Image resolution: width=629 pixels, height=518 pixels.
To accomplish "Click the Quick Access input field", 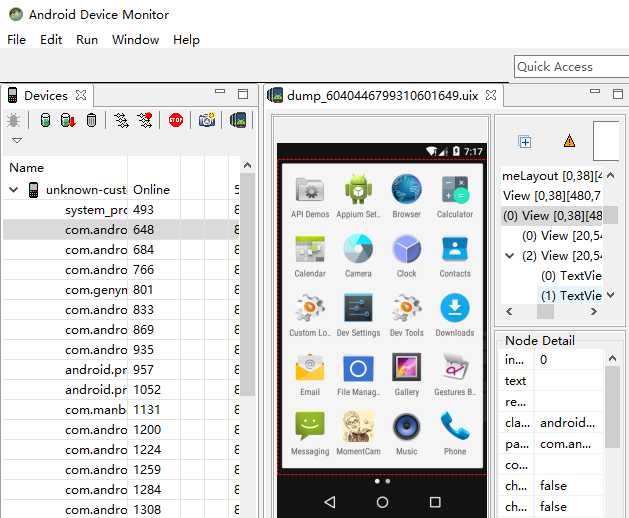I will click(x=571, y=67).
